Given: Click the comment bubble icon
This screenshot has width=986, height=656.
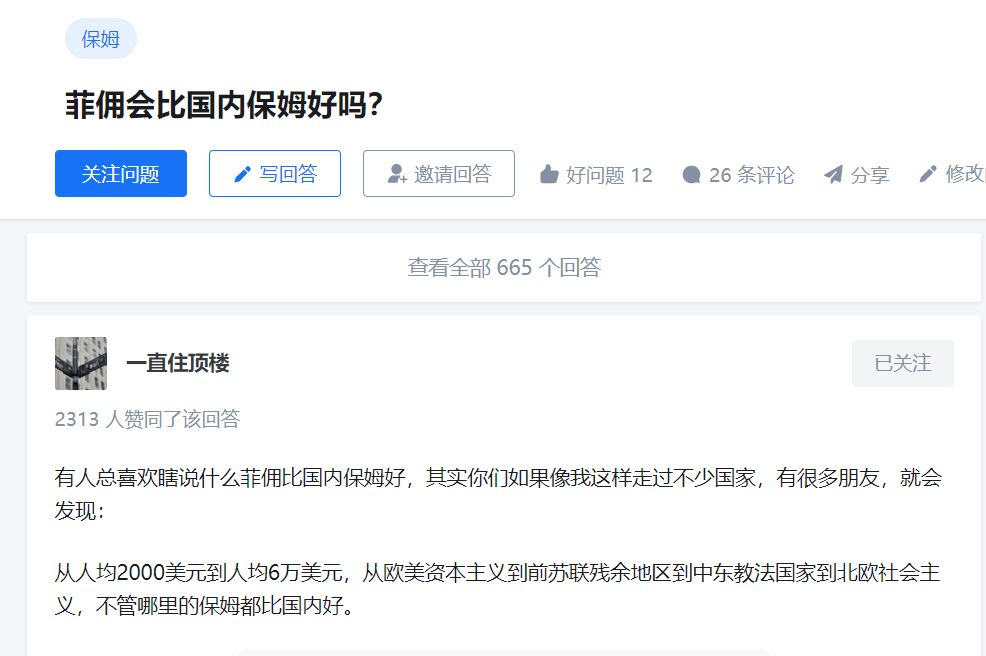Looking at the screenshot, I should 692,175.
